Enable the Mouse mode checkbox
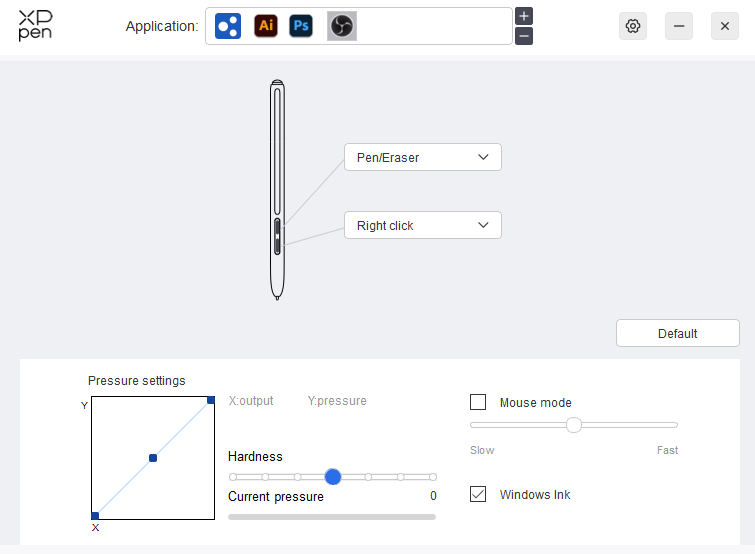Image resolution: width=755 pixels, height=554 pixels. pos(478,402)
